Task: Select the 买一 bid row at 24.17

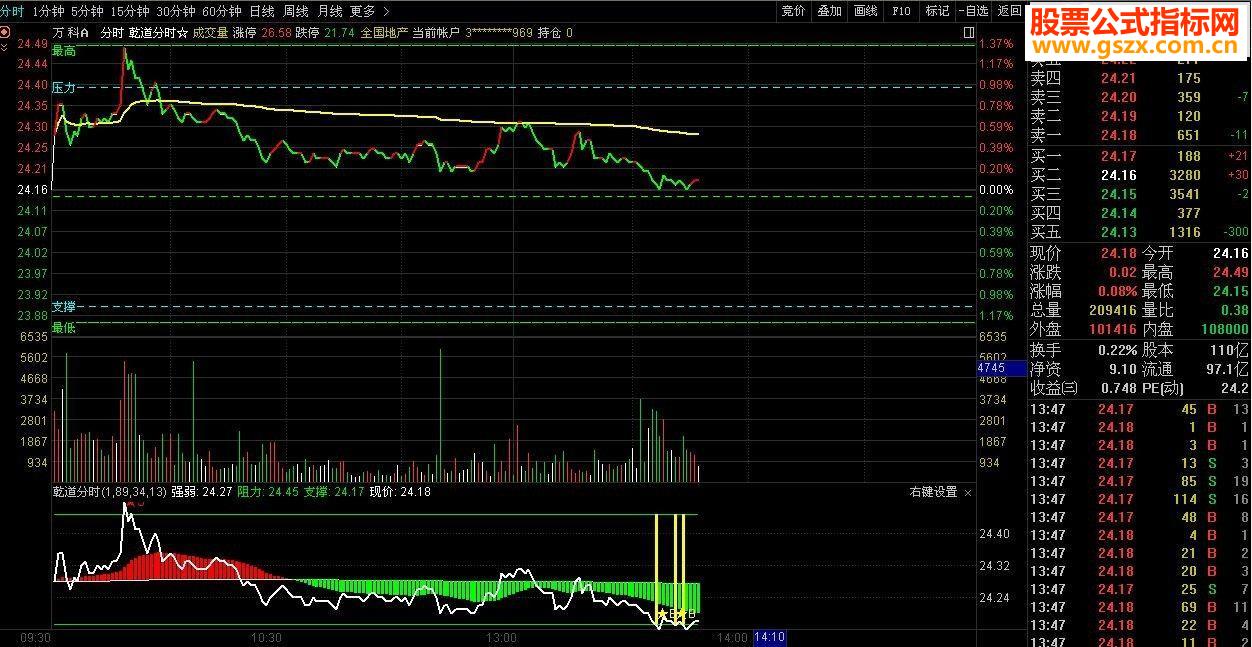Action: (x=1139, y=156)
